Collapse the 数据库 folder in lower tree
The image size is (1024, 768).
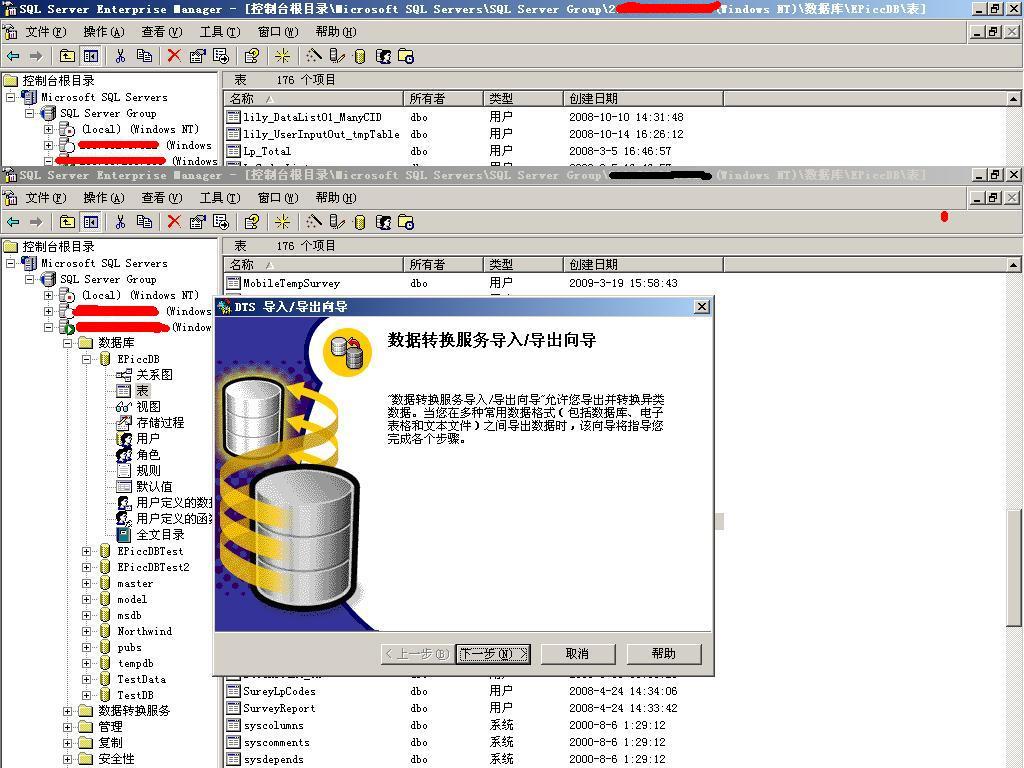(x=67, y=343)
